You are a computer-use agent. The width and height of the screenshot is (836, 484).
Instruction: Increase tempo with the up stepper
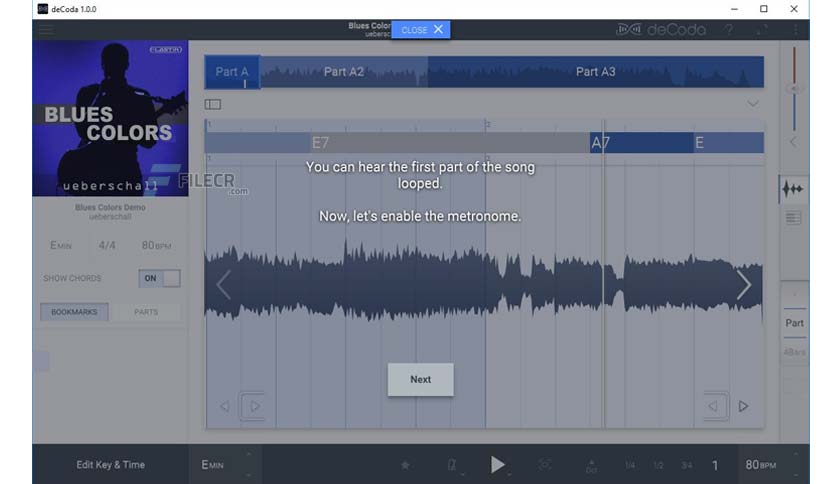pyautogui.click(x=795, y=455)
